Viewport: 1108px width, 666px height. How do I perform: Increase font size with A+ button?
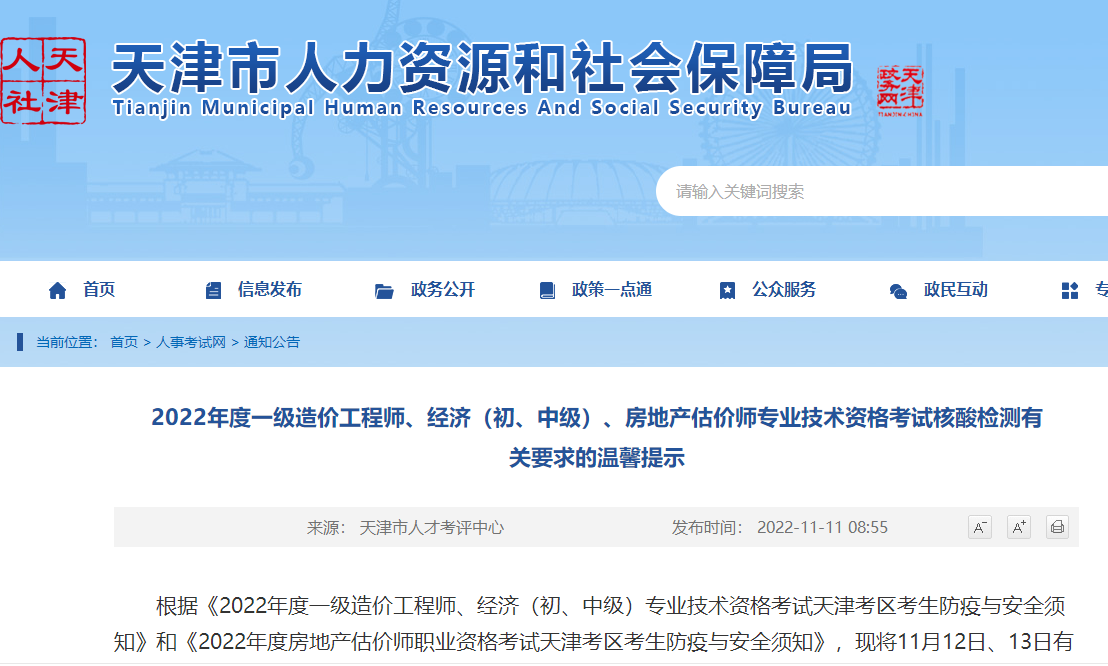tap(1018, 527)
